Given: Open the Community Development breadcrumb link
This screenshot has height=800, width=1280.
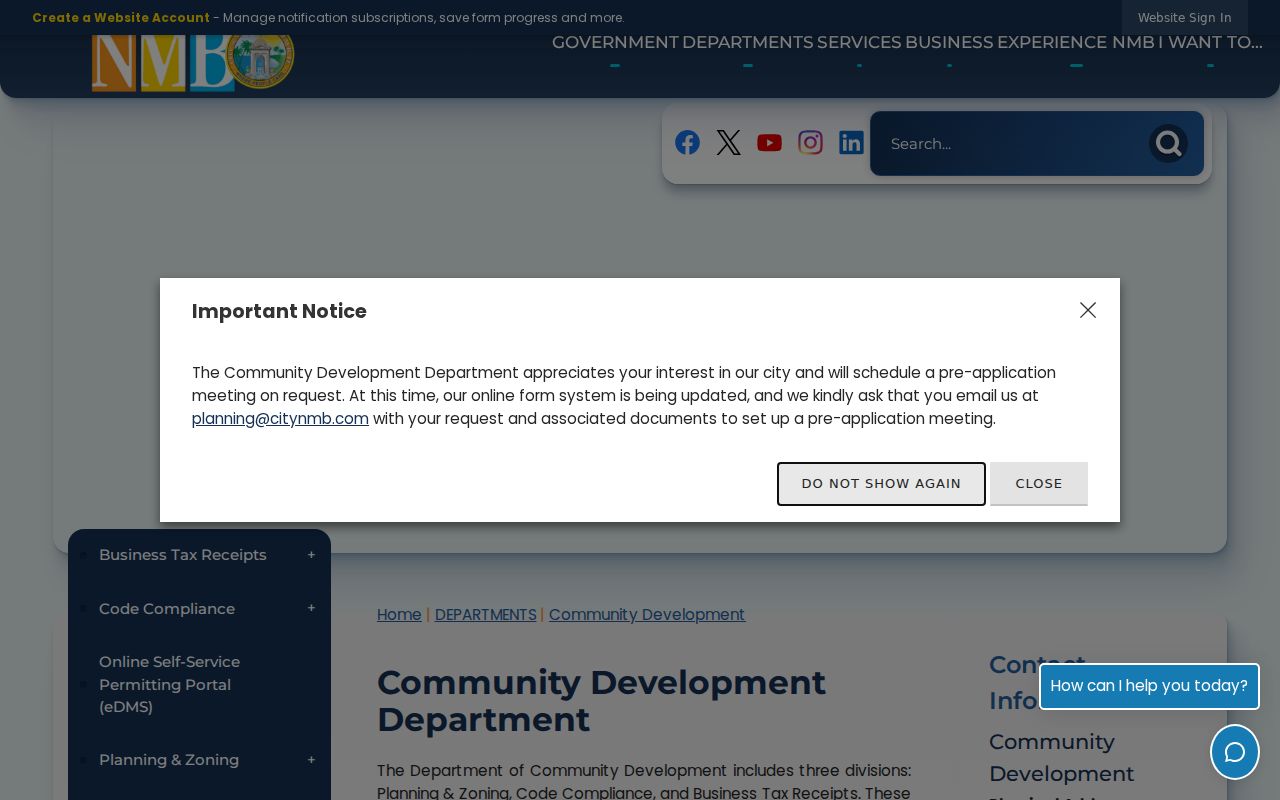Looking at the screenshot, I should tap(647, 615).
